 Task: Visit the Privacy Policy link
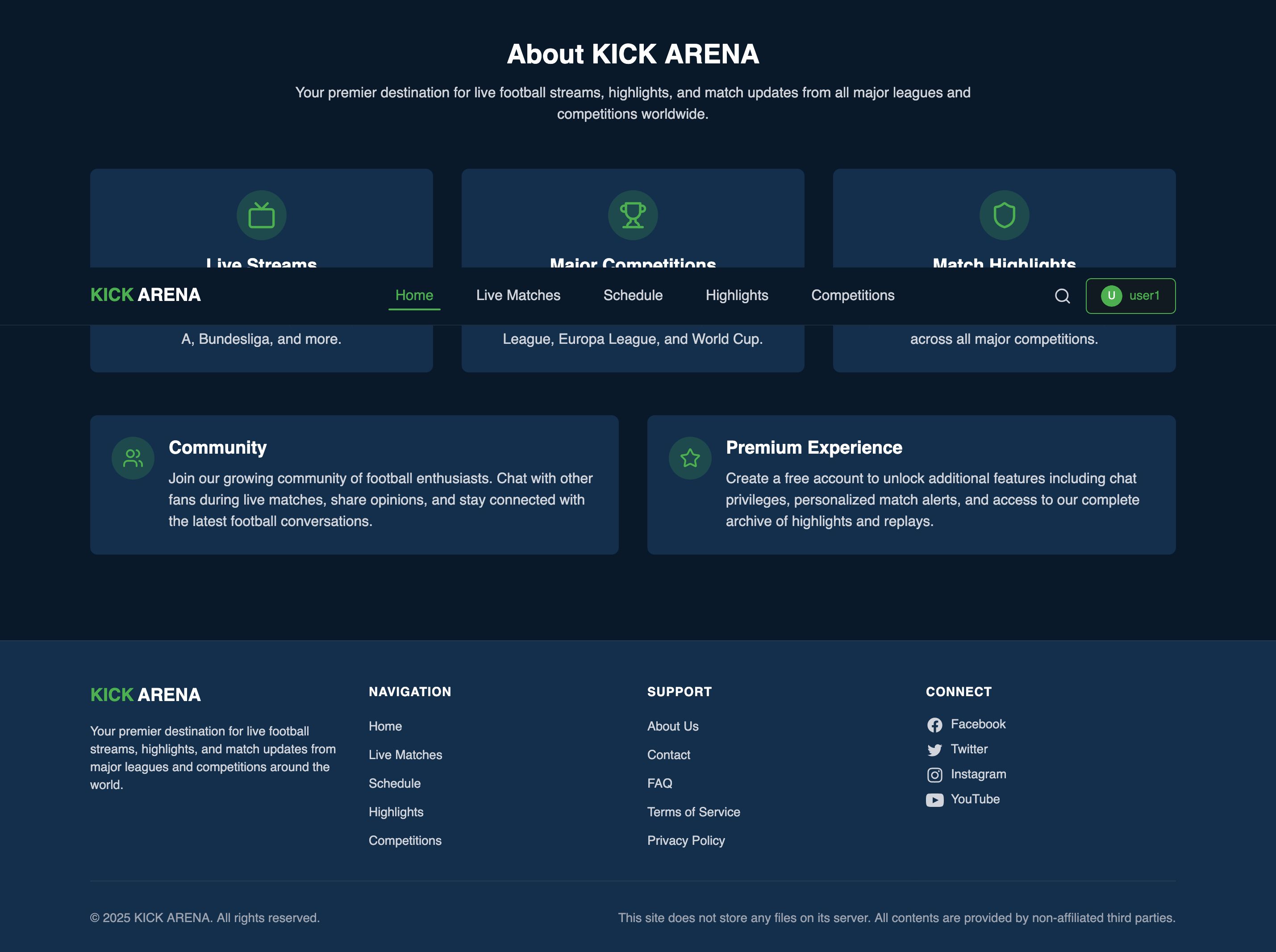click(x=685, y=841)
